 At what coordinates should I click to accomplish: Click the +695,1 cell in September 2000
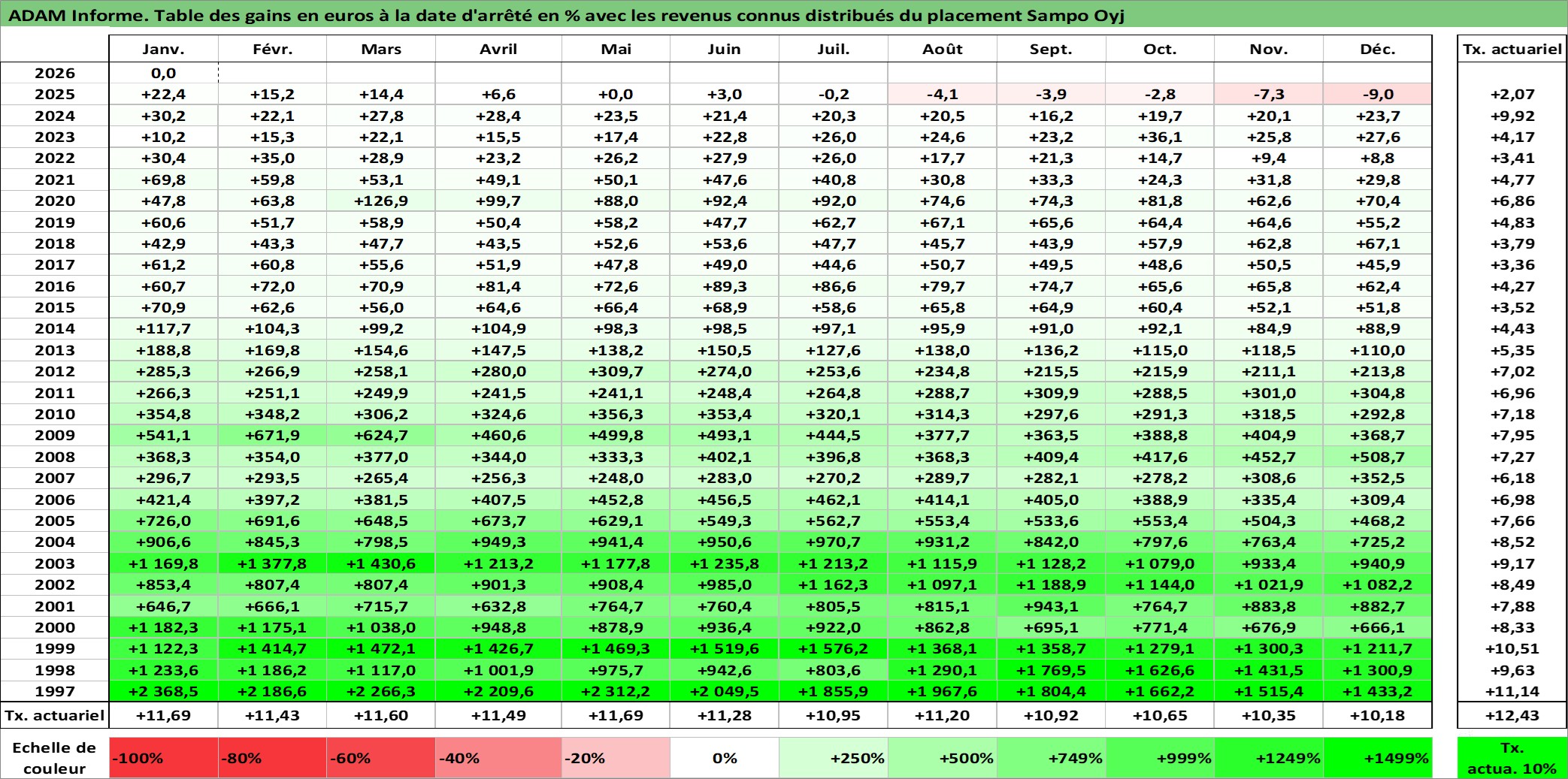point(1051,627)
